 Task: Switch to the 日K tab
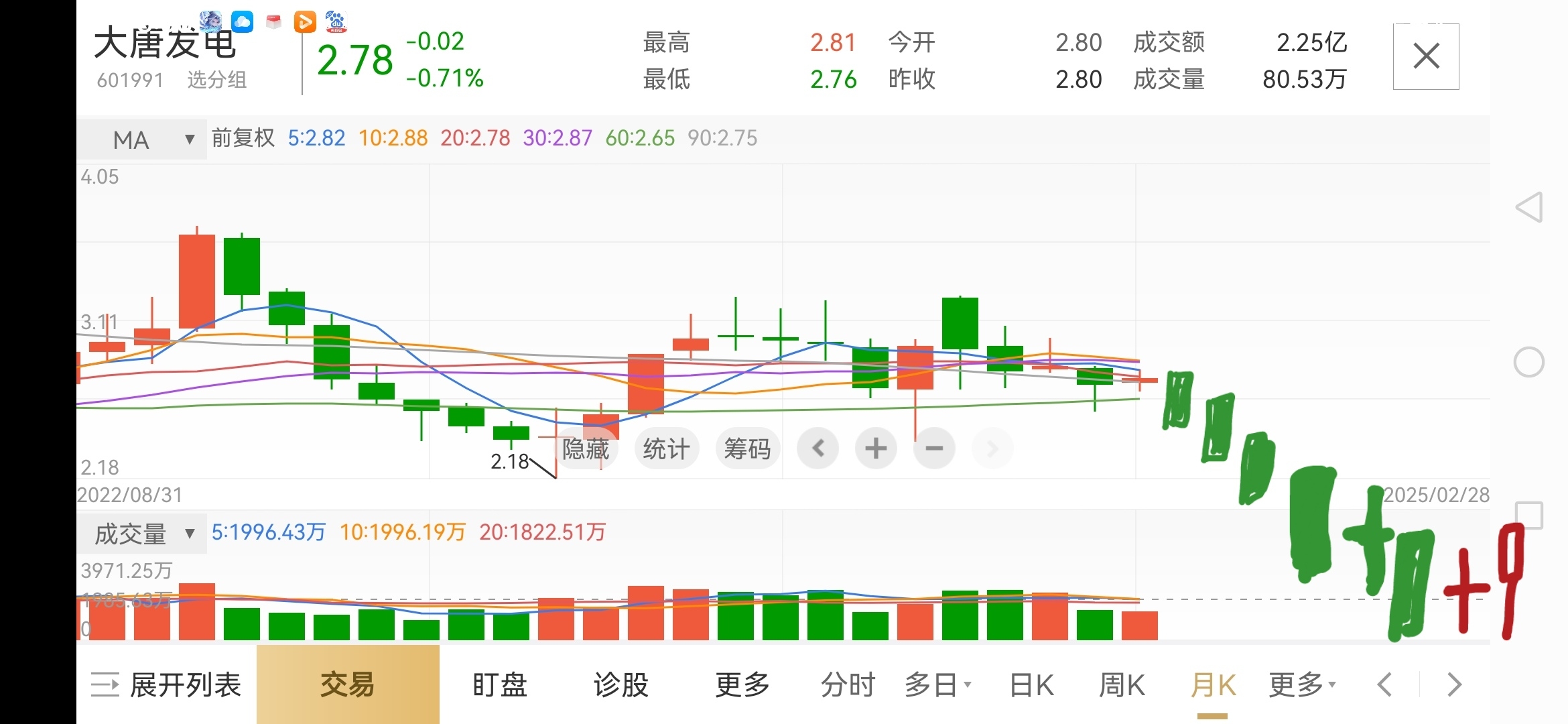[x=1031, y=685]
